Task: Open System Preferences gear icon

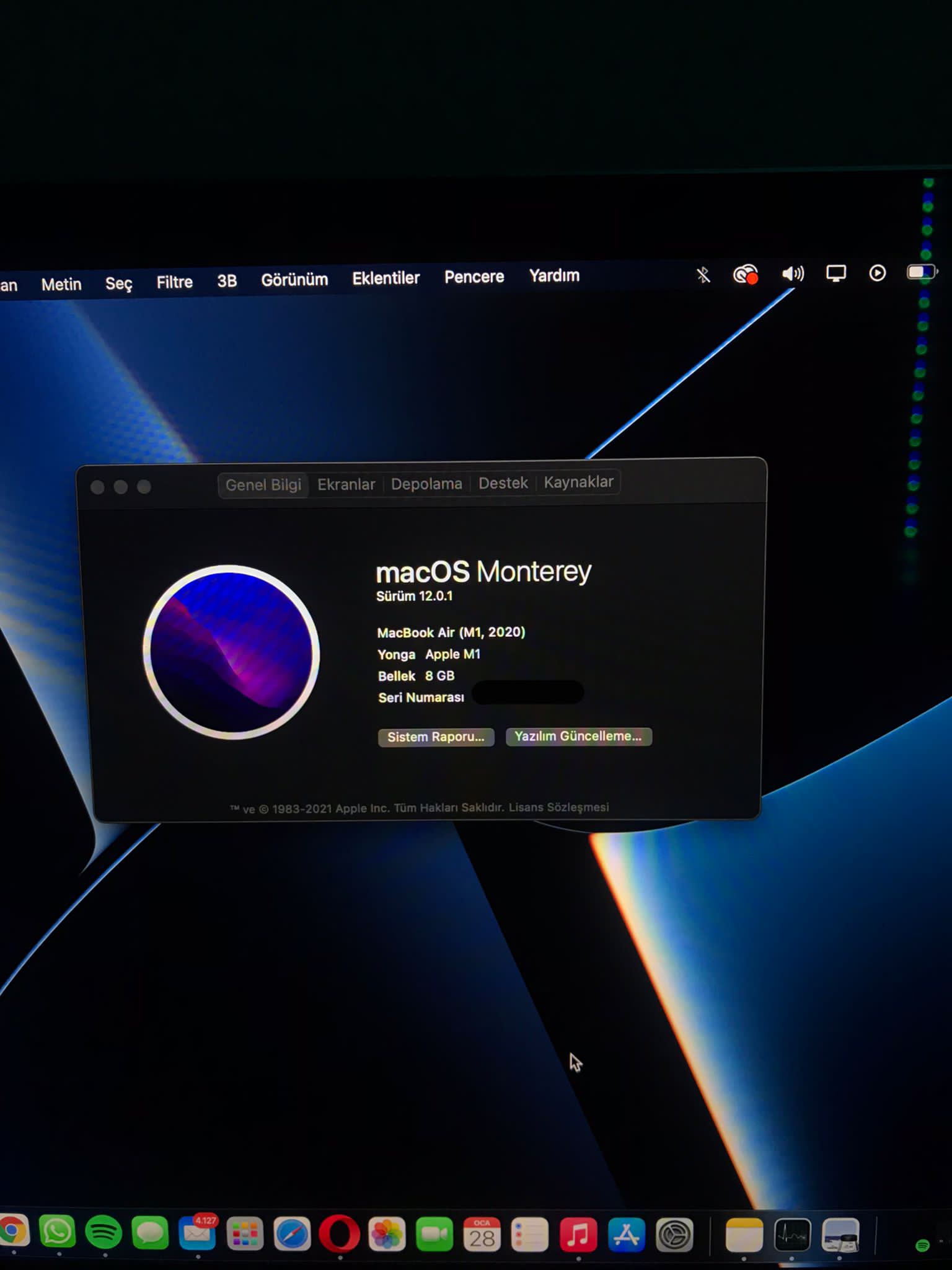Action: [x=674, y=1235]
